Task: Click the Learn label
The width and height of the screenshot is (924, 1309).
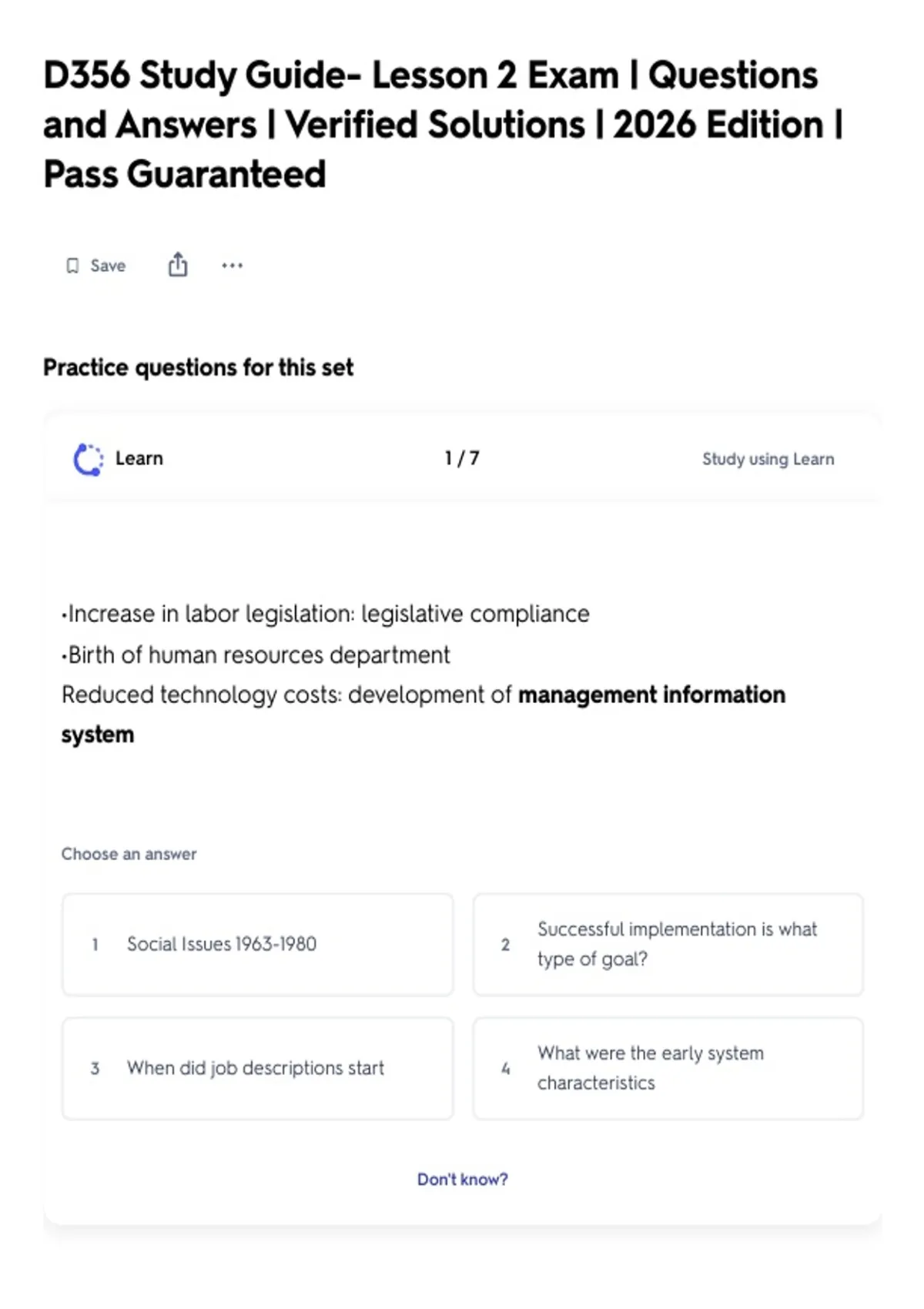Action: (x=139, y=458)
